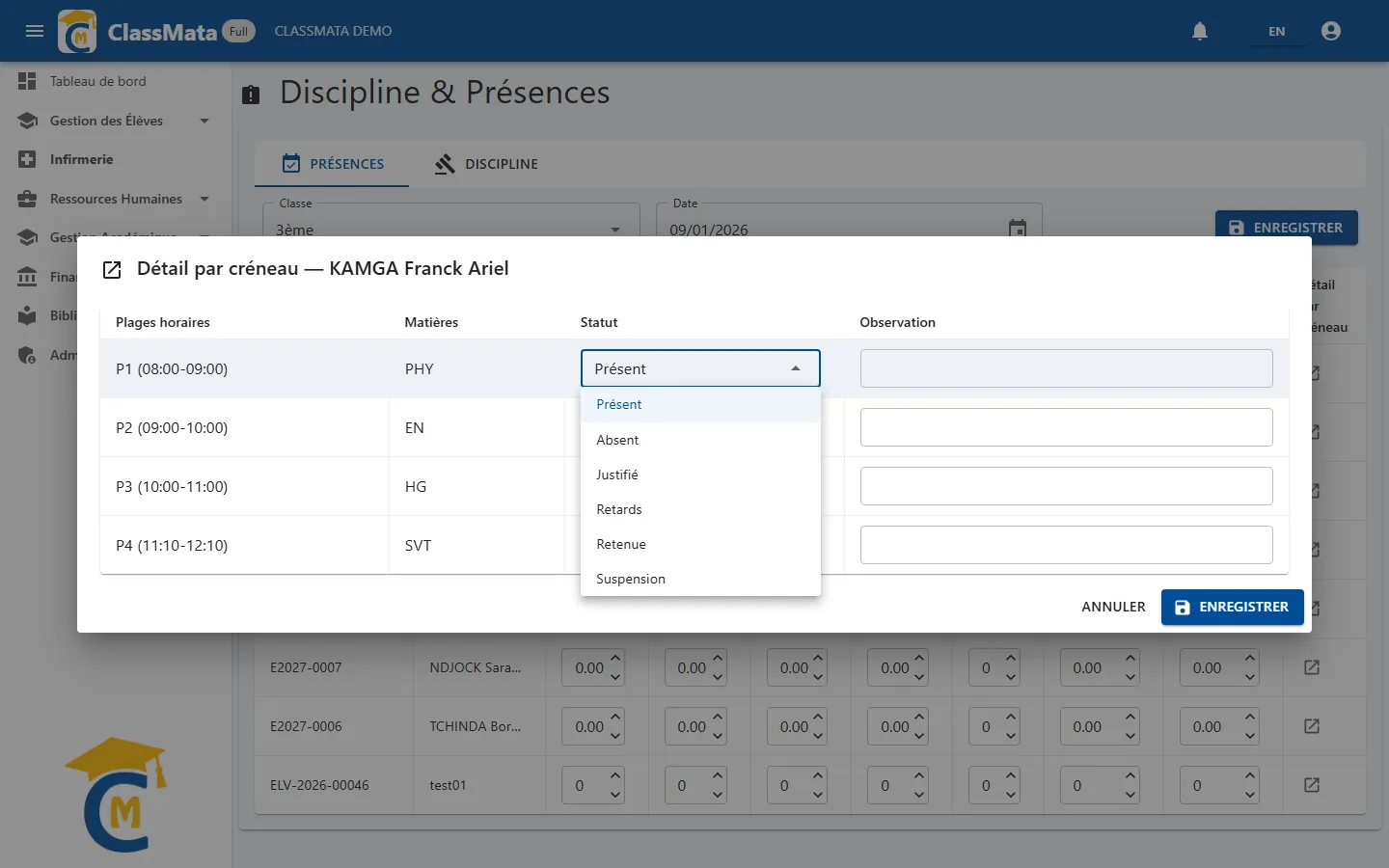Choose Retards from the status options
Viewport: 1389px width, 868px height.
coord(700,509)
